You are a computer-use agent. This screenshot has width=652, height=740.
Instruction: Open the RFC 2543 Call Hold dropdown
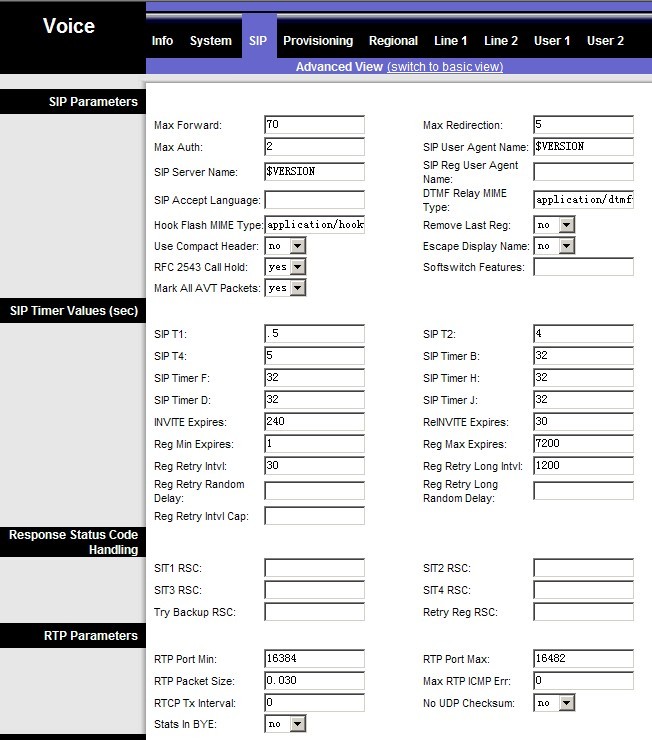[285, 267]
